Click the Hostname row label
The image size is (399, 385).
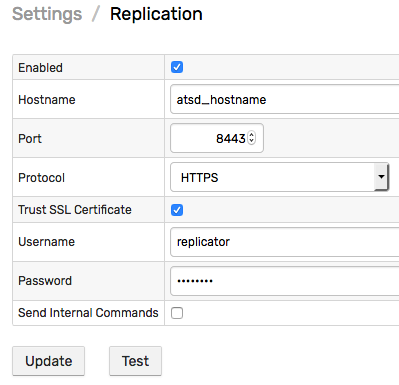47,100
